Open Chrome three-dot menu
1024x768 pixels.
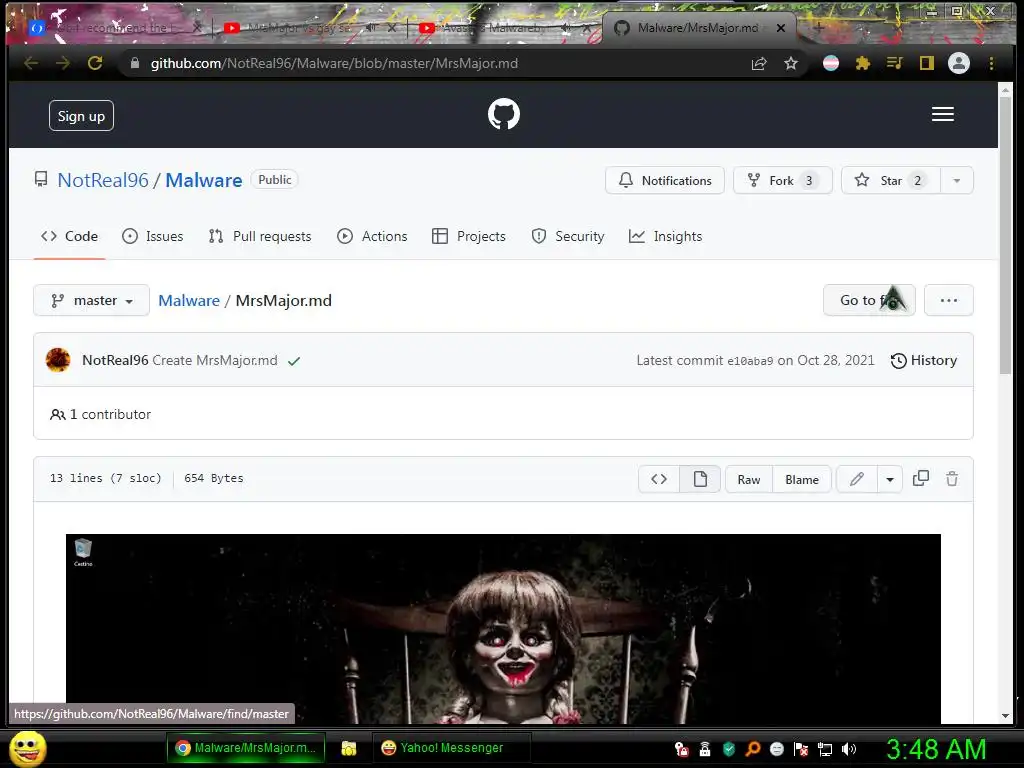pyautogui.click(x=991, y=63)
